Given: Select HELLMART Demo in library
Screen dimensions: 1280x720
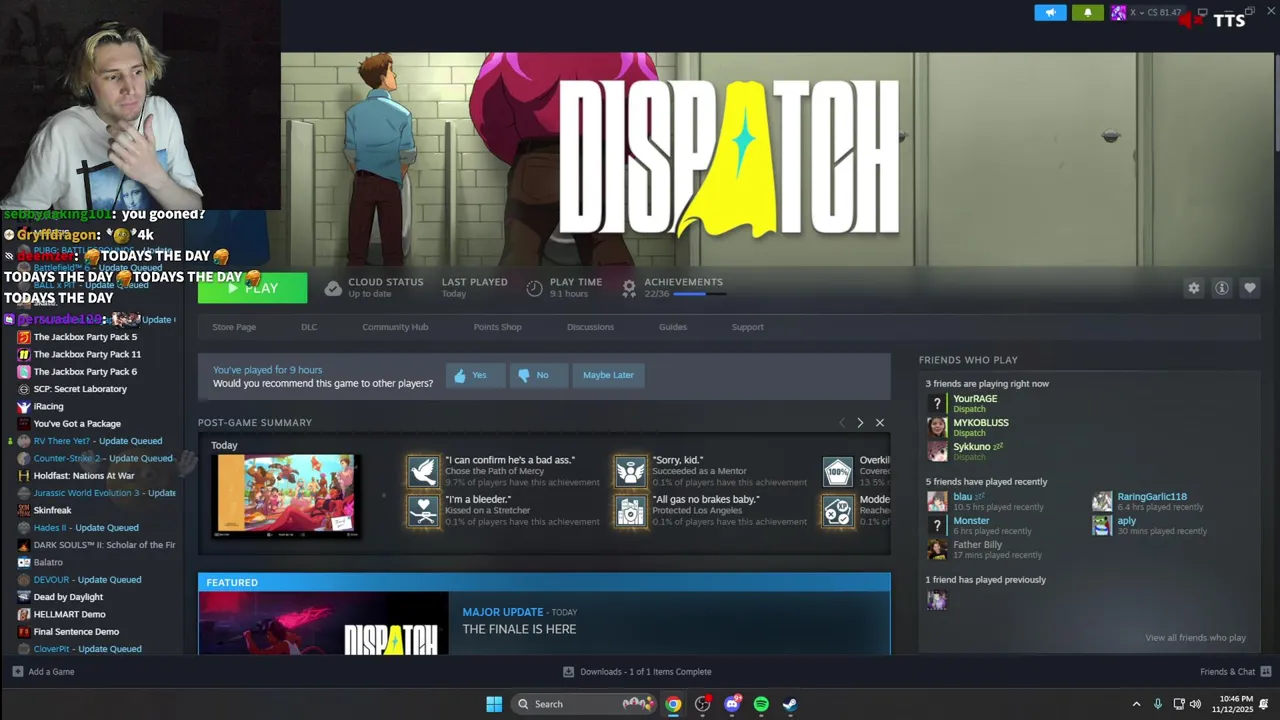Looking at the screenshot, I should coord(69,614).
